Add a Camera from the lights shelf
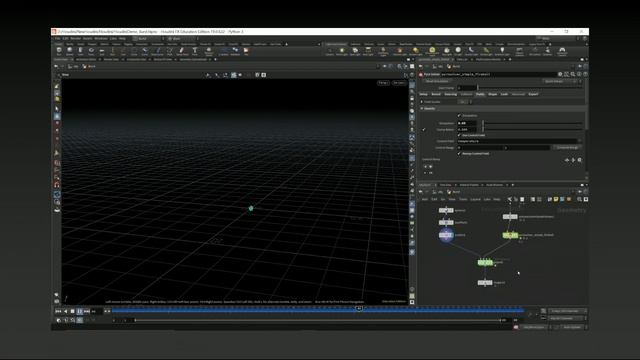The height and width of the screenshot is (360, 640). coord(330,51)
